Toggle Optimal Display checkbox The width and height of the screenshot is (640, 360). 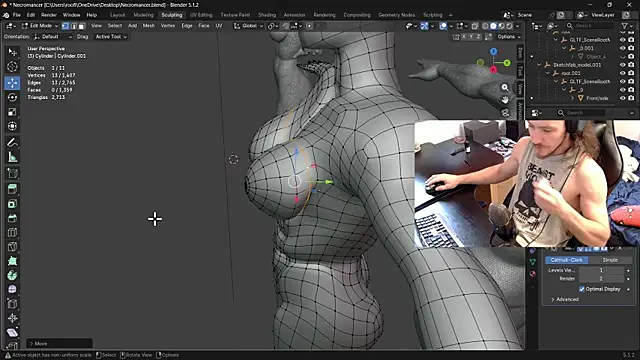coord(582,289)
